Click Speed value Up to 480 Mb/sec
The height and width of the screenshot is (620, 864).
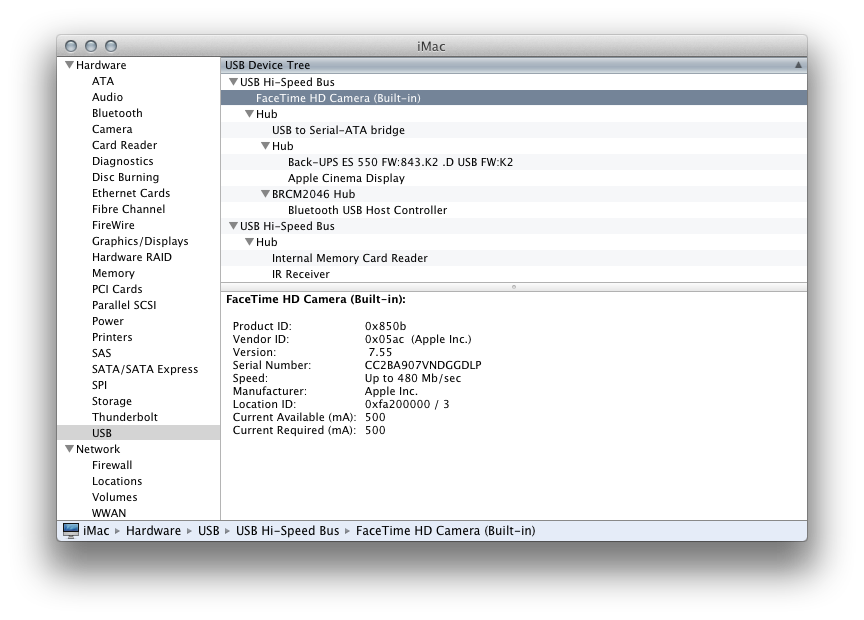click(413, 378)
